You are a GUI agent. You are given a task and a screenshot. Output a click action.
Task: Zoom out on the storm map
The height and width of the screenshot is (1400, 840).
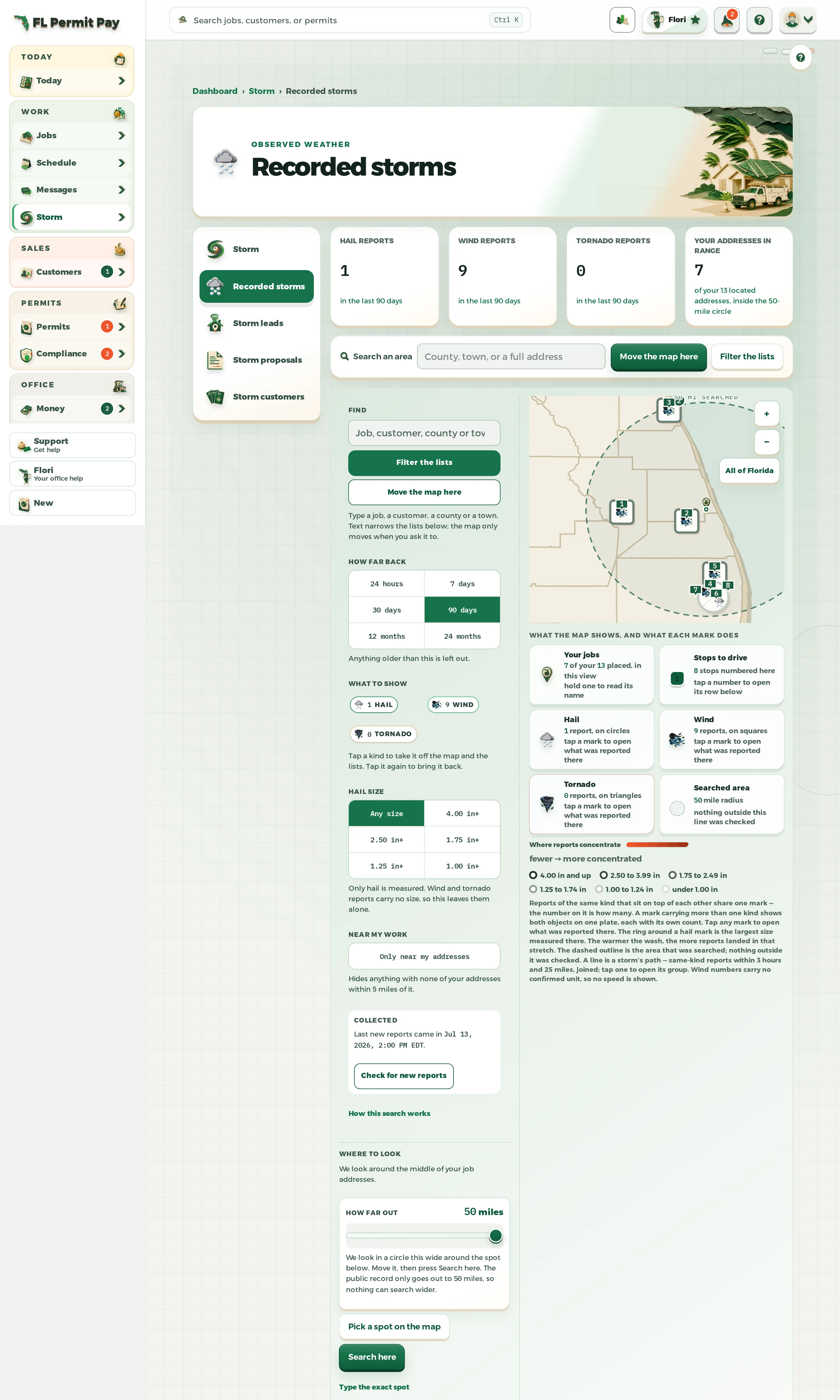coord(766,442)
